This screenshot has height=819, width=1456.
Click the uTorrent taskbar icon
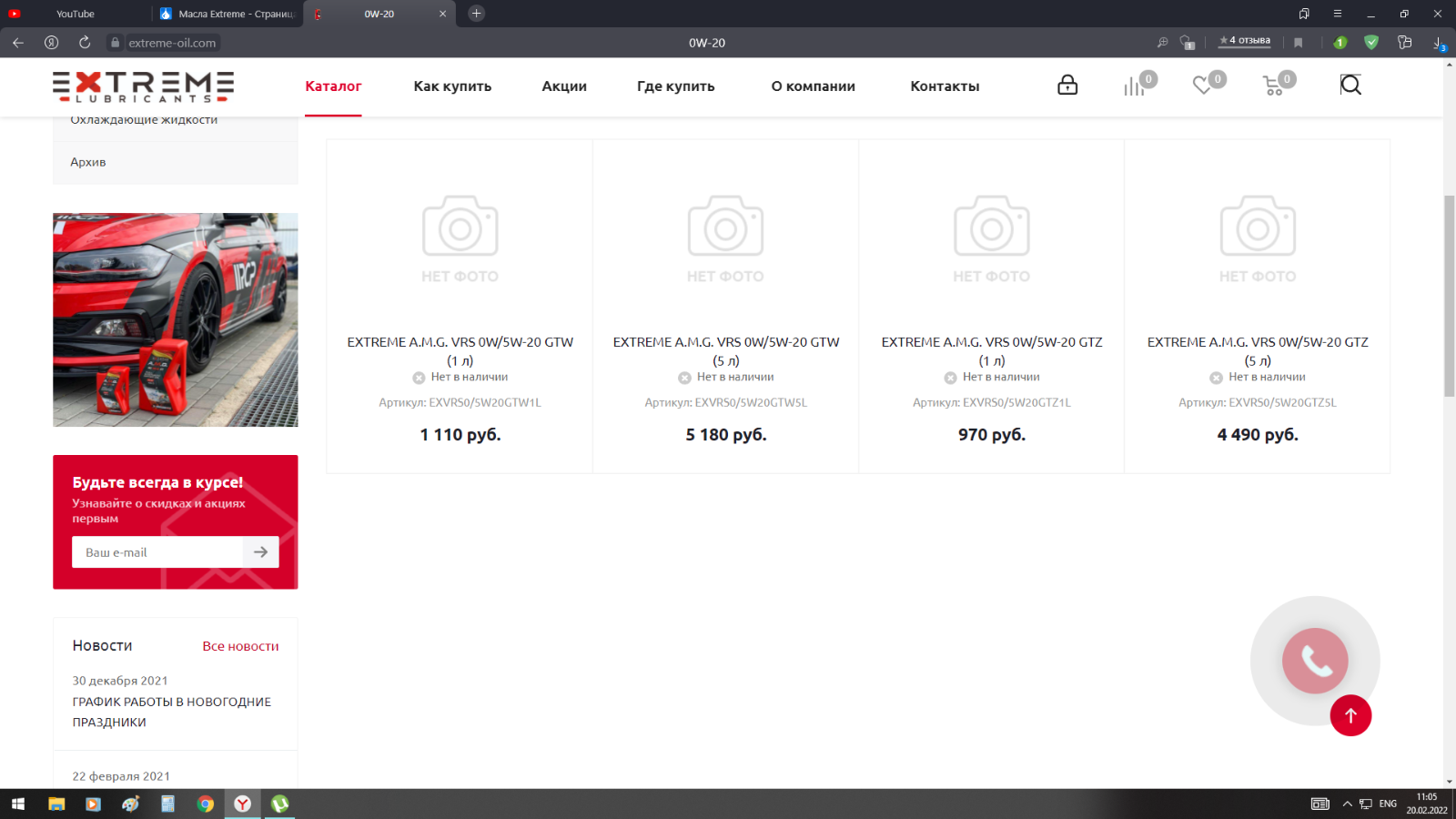280,804
